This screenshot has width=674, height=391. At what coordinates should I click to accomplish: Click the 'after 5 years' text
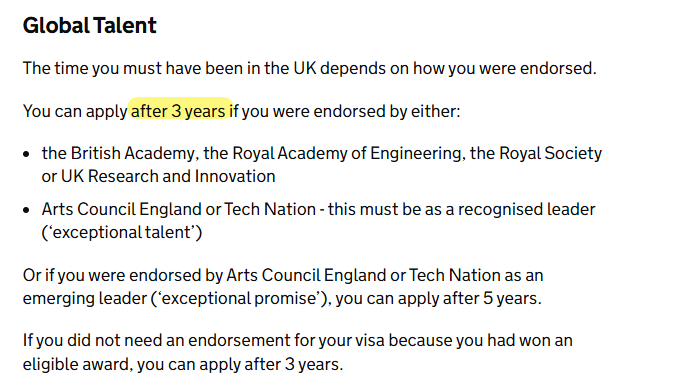[490, 298]
